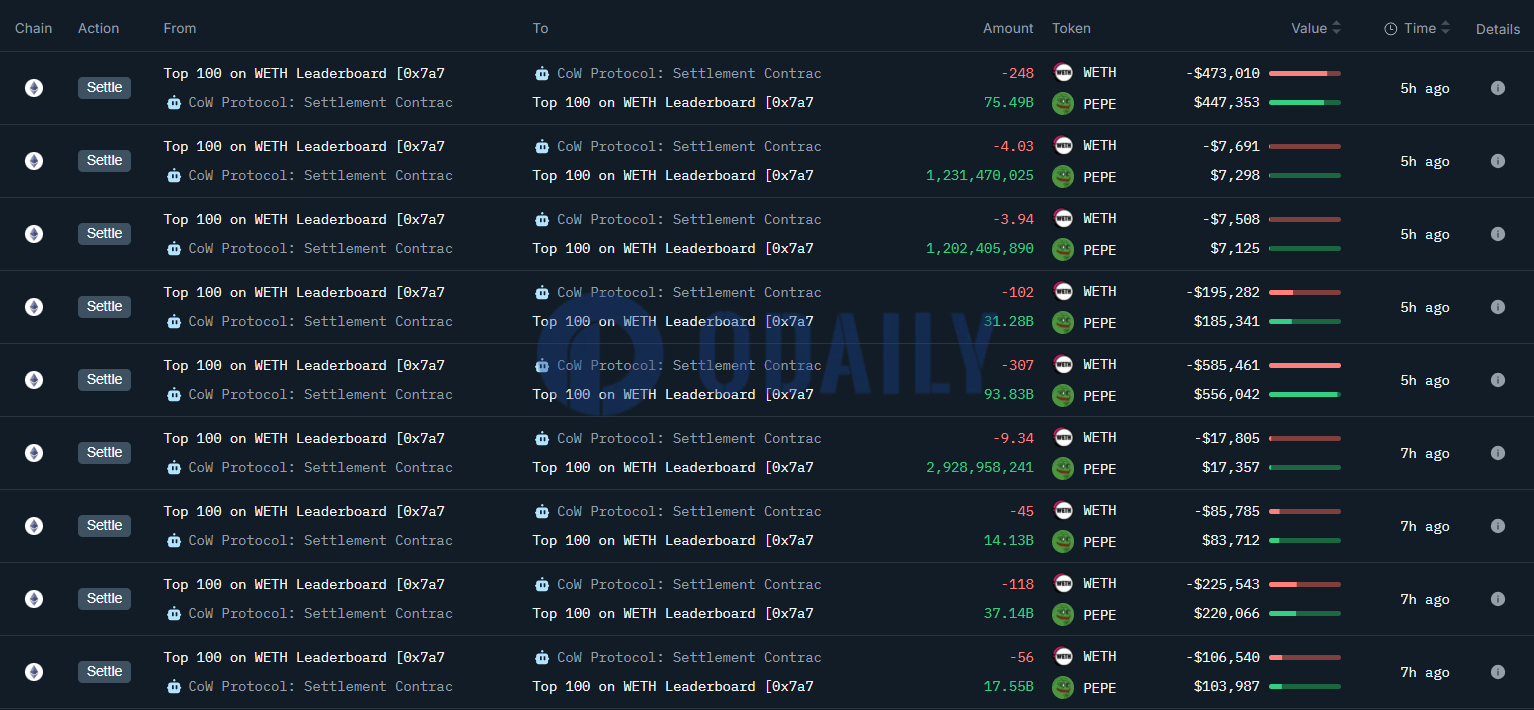Open details info for the -9.34 WETH row
1534x710 pixels.
point(1497,453)
